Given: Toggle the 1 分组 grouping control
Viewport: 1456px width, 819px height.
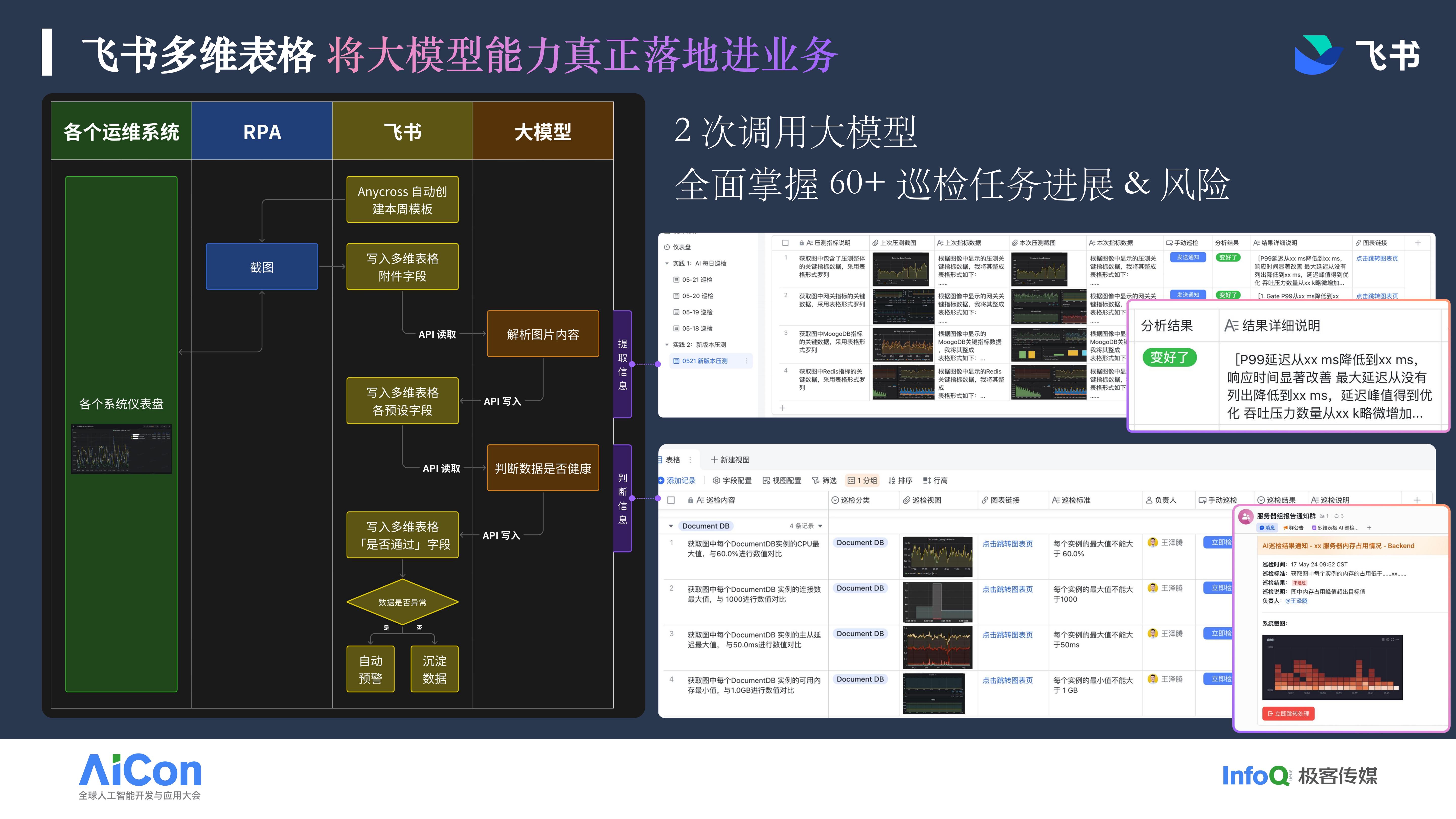Looking at the screenshot, I should (x=862, y=481).
